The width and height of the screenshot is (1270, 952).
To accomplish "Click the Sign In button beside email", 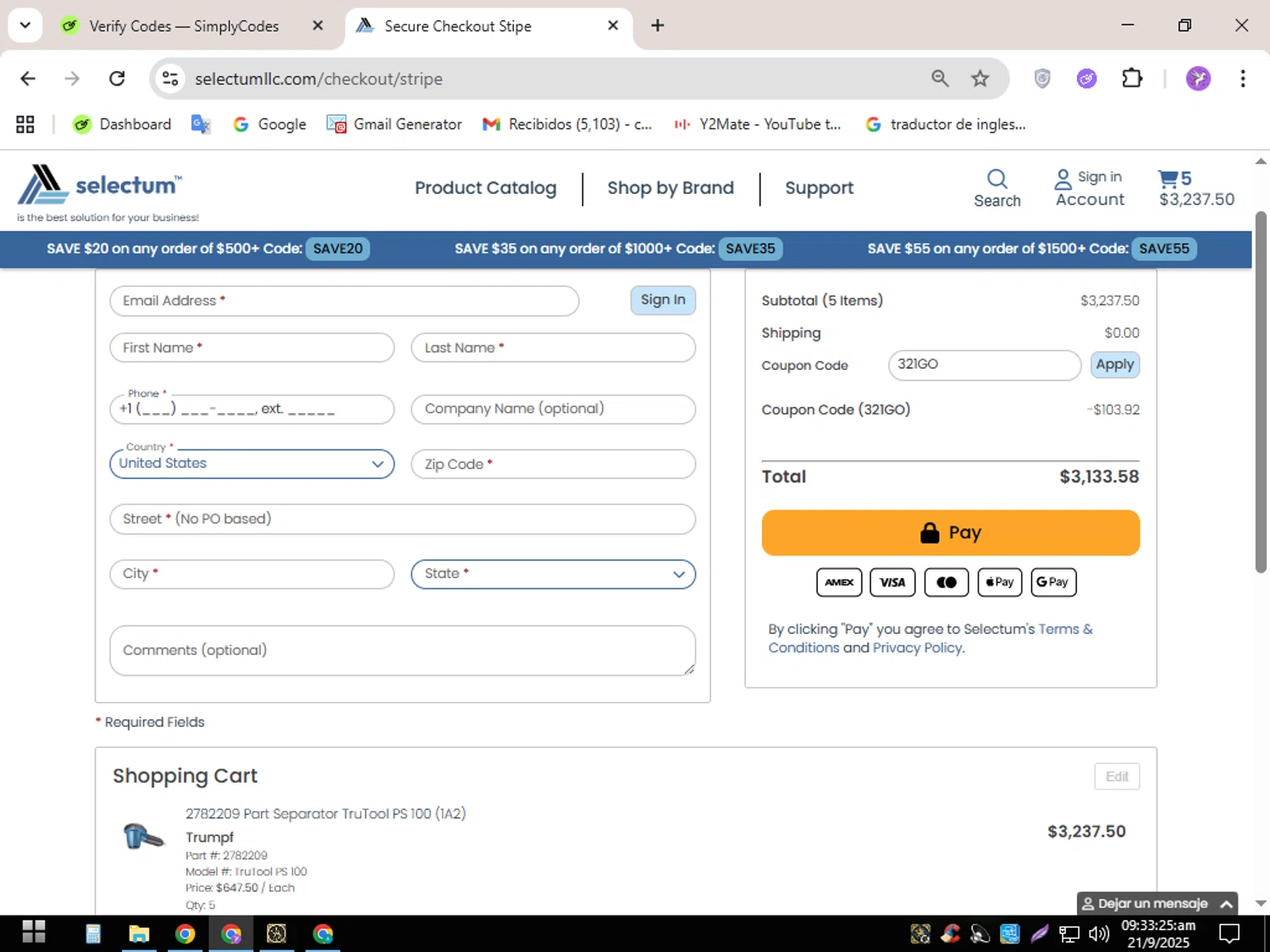I will (x=663, y=300).
